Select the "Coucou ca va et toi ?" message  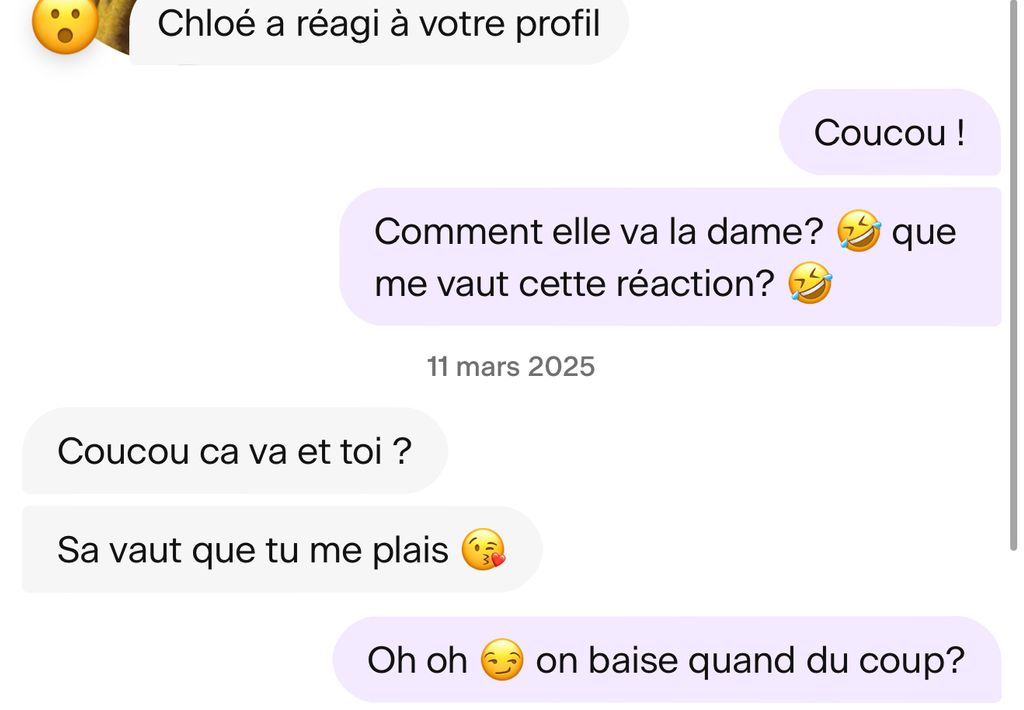click(235, 451)
